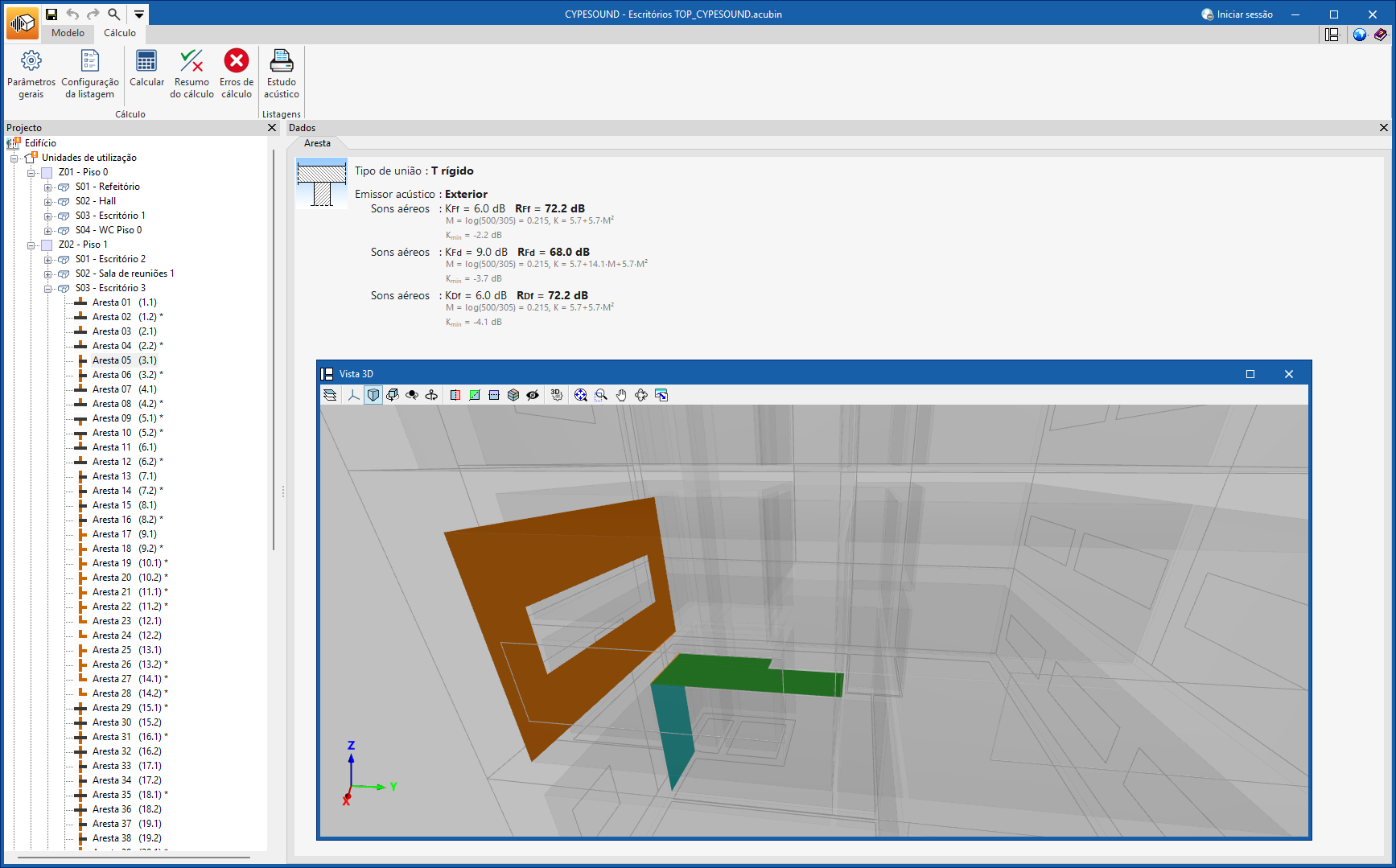Open Resumo do cálculo
This screenshot has width=1396, height=868.
tap(191, 74)
